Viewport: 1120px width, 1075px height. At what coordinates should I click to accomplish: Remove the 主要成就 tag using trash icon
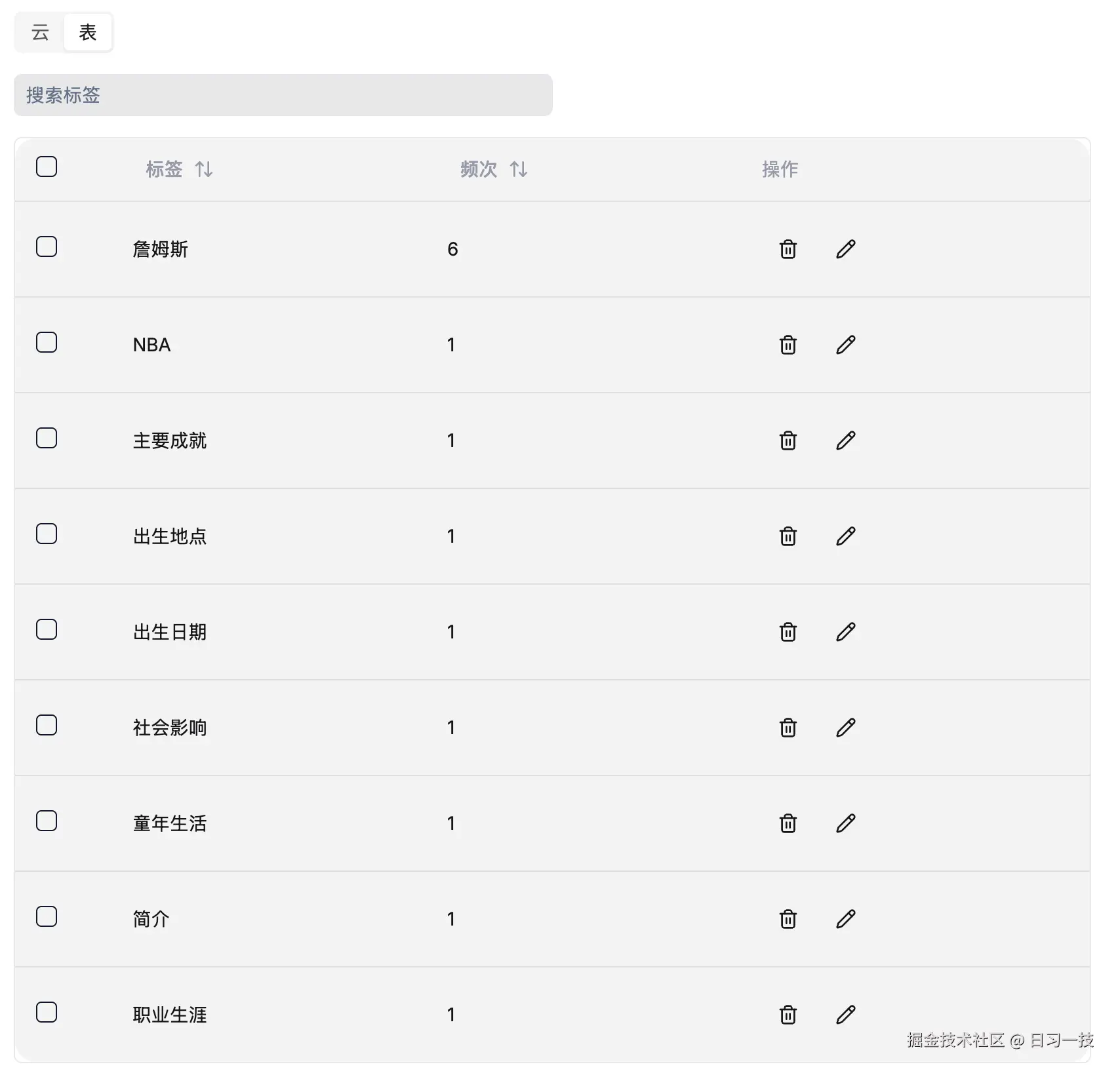pos(788,440)
